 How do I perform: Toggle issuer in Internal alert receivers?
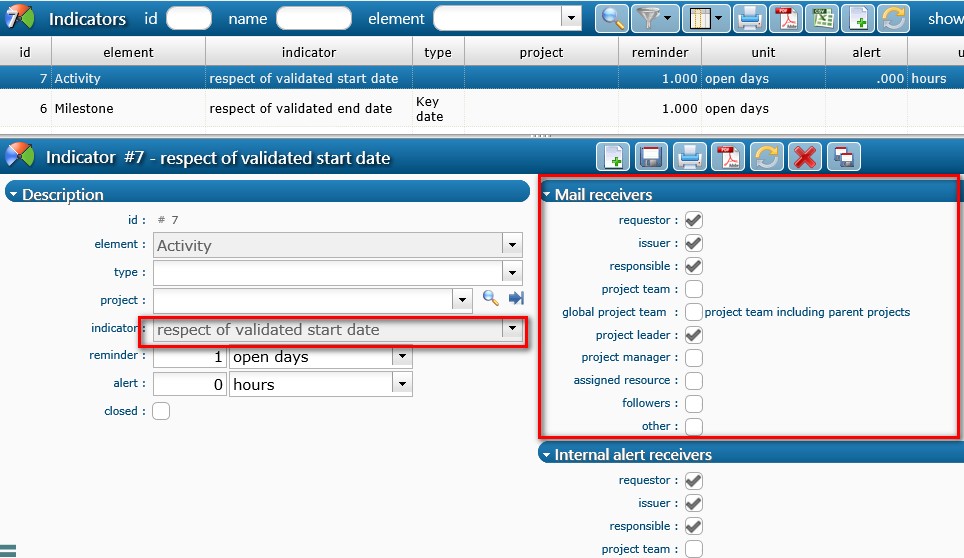(693, 503)
